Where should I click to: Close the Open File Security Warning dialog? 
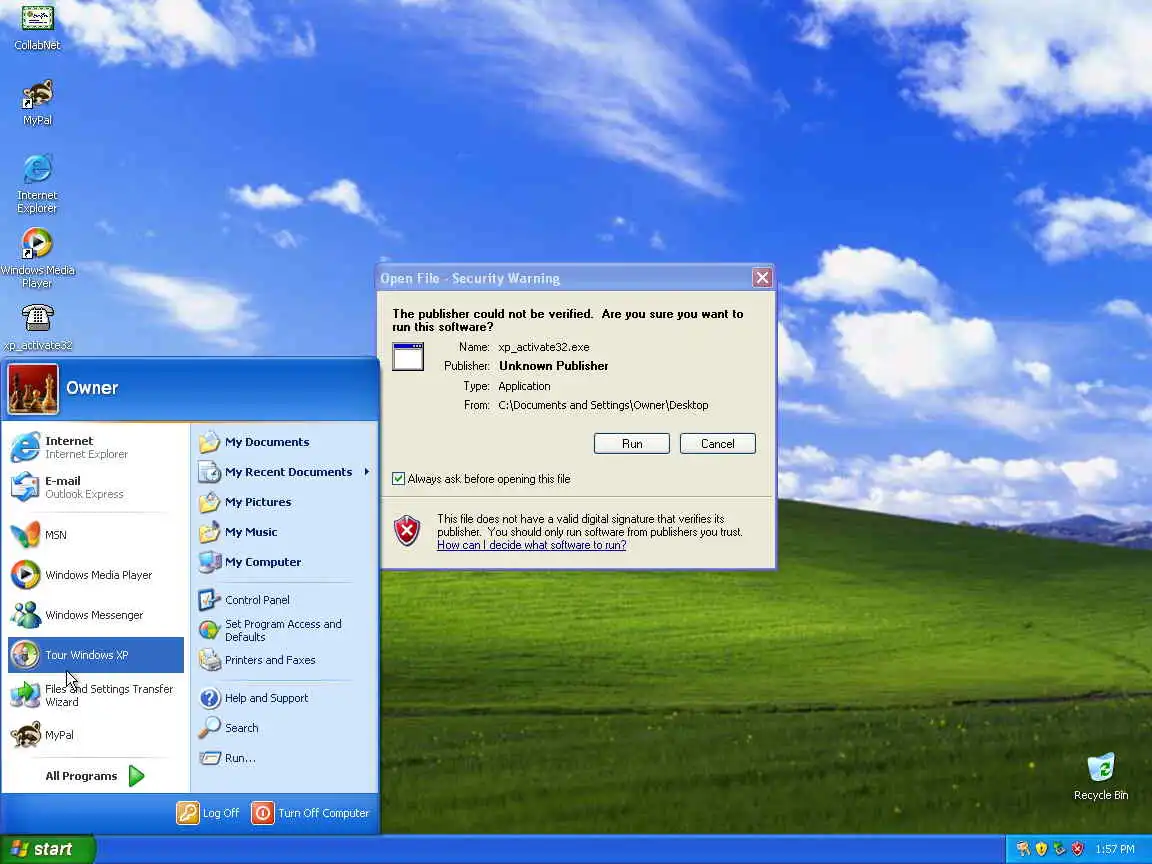[x=762, y=278]
